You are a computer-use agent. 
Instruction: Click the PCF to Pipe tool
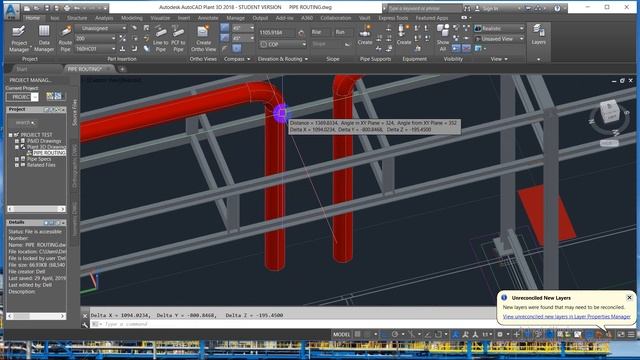(x=178, y=38)
